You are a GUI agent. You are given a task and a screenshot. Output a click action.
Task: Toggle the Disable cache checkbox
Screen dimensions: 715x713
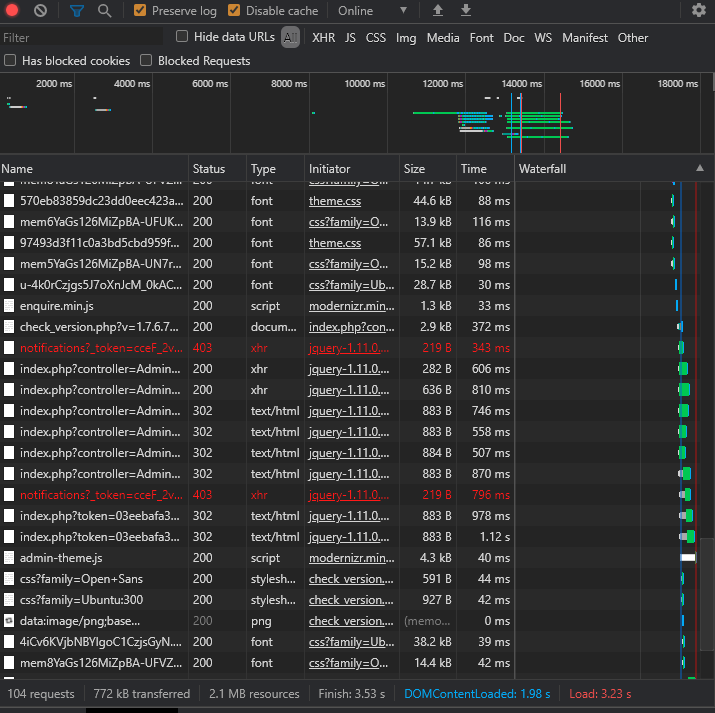pos(234,11)
